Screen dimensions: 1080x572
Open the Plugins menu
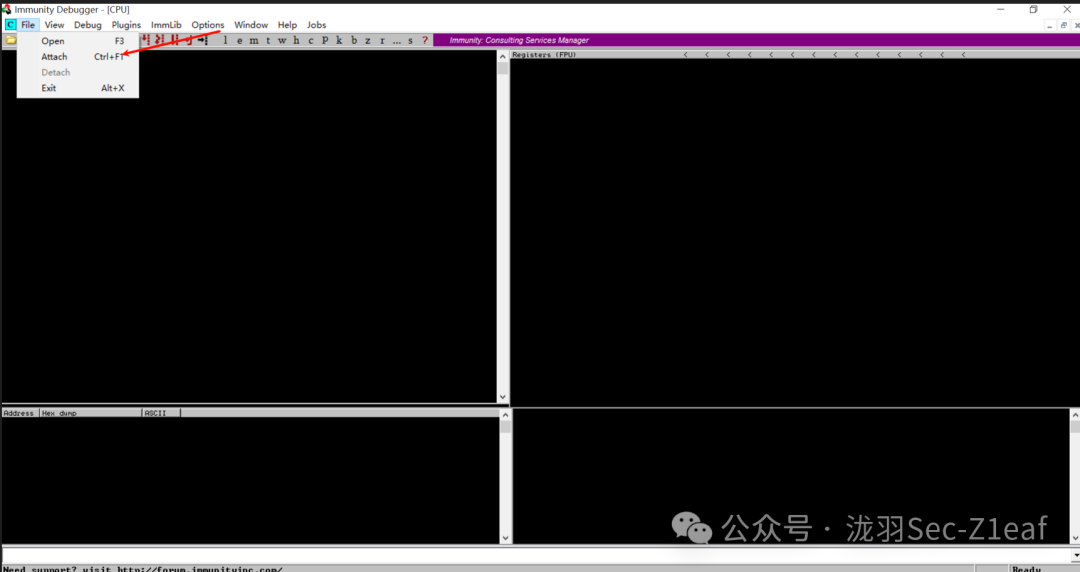point(126,25)
